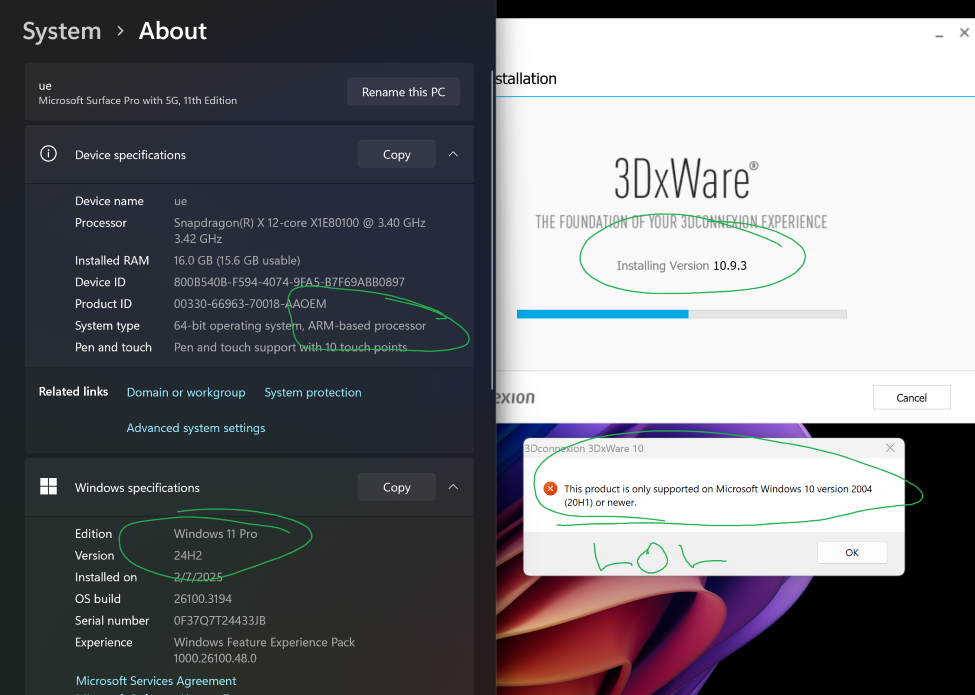Close the 3DxWare installer window

point(964,33)
